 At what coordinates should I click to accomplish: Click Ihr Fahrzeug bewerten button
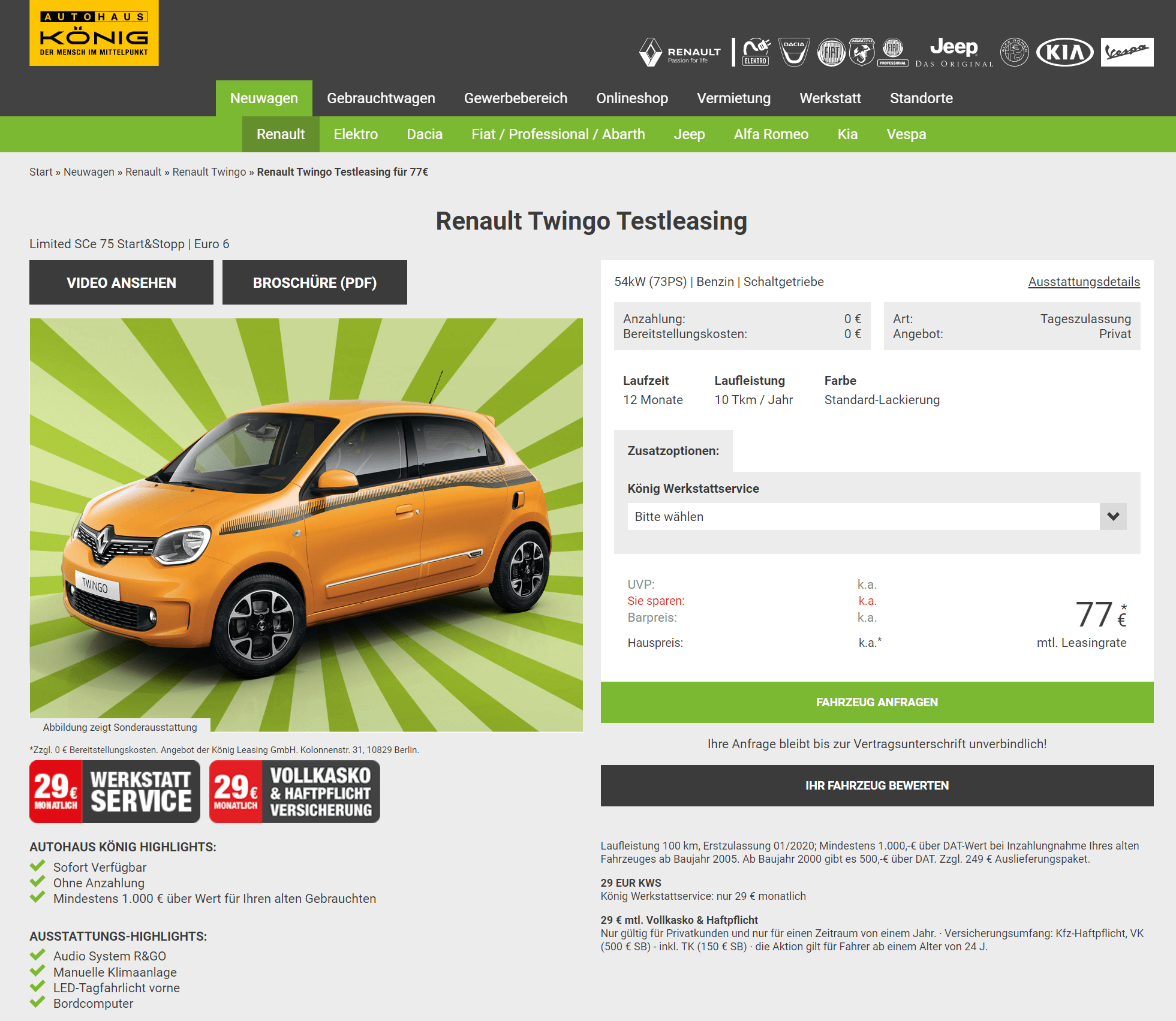click(877, 785)
